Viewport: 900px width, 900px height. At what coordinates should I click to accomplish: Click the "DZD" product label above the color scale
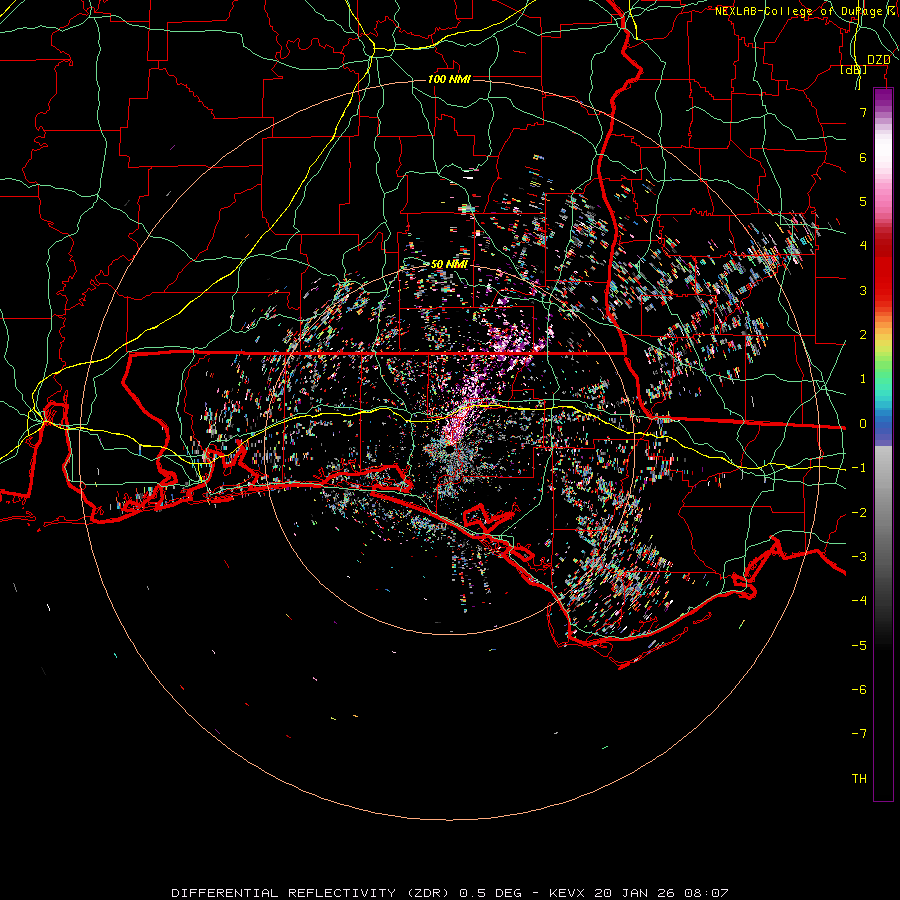[879, 60]
